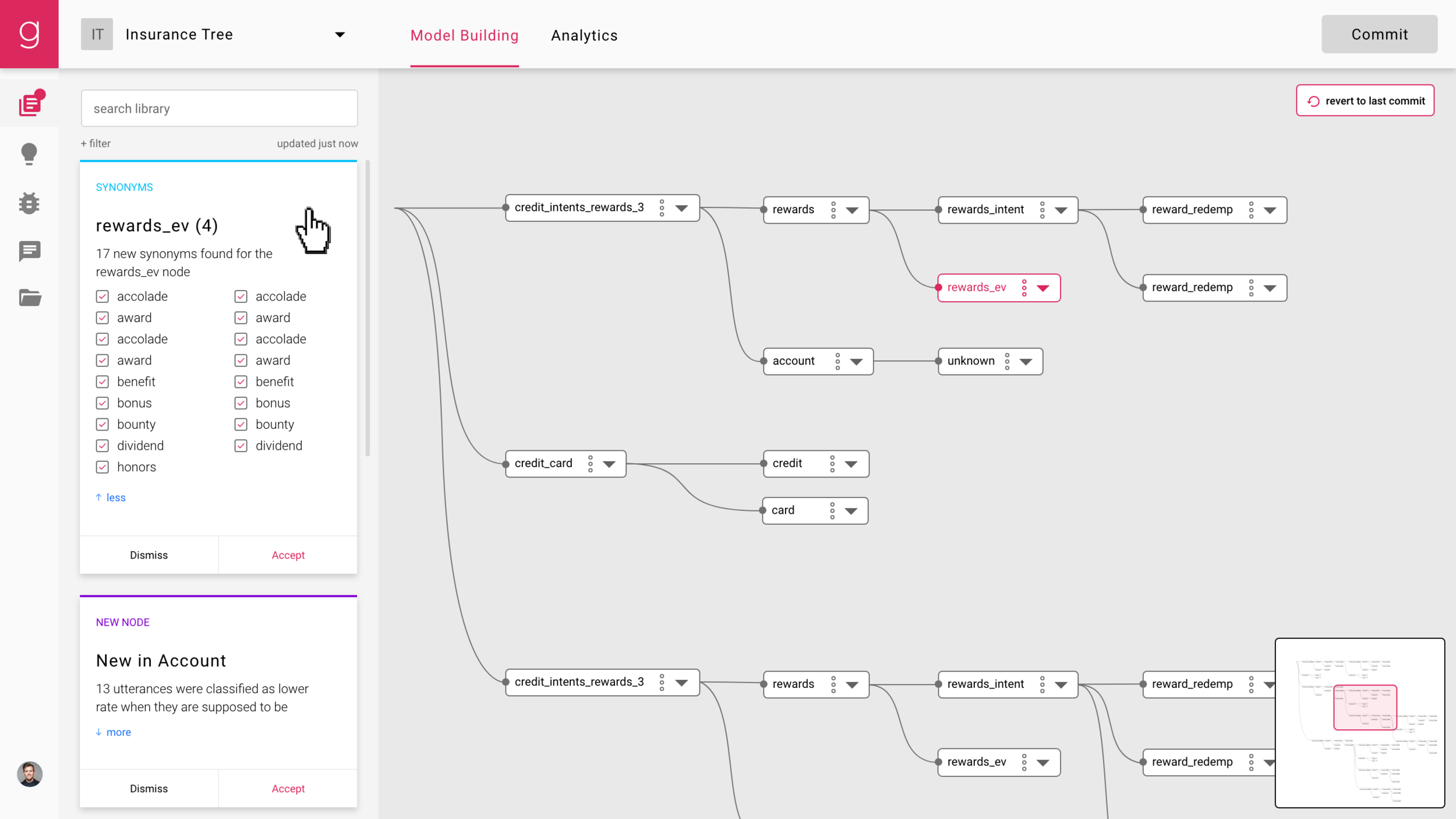Open three-dot menu on rewards_ev pink node
Viewport: 1456px width, 819px height.
pyautogui.click(x=1024, y=288)
